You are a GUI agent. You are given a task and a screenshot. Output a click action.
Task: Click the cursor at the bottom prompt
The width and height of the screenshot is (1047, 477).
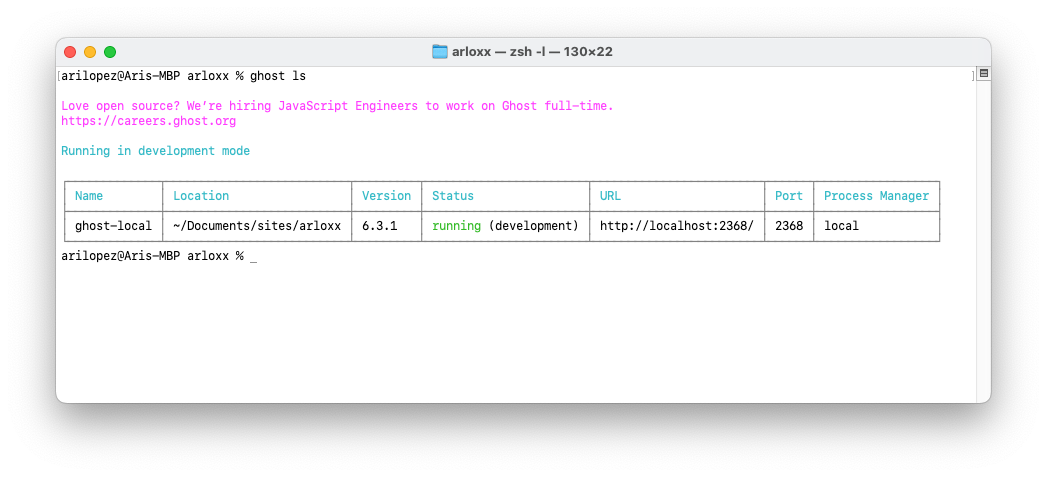pos(254,257)
